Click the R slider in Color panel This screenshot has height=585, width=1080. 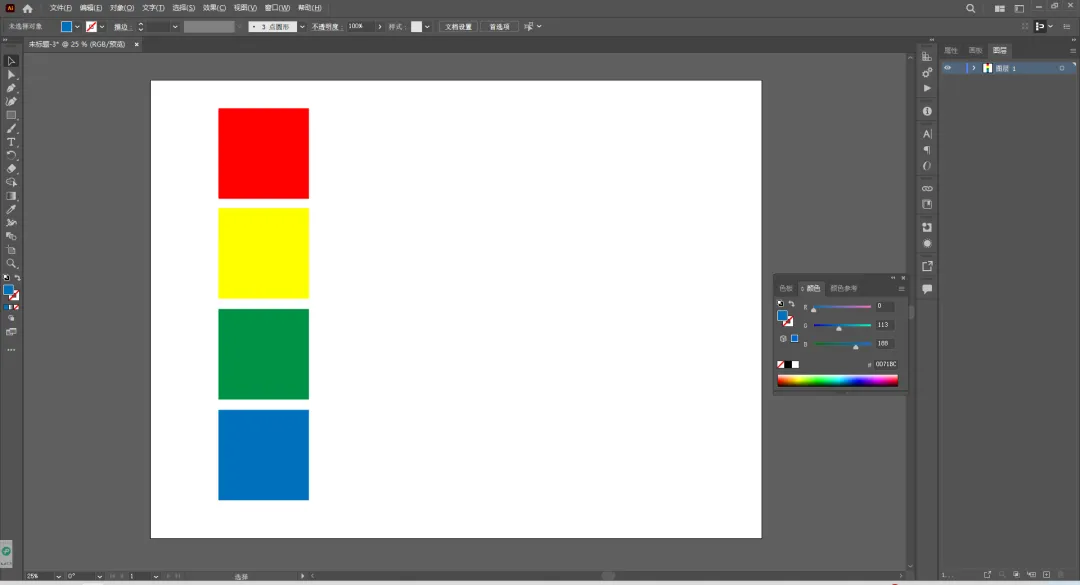click(842, 307)
